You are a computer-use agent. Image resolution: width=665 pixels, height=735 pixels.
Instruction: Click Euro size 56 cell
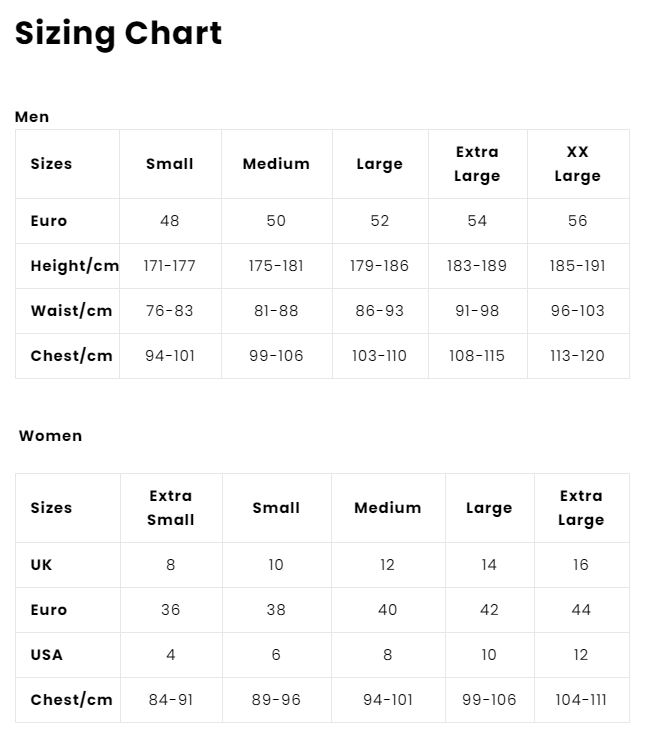577,221
